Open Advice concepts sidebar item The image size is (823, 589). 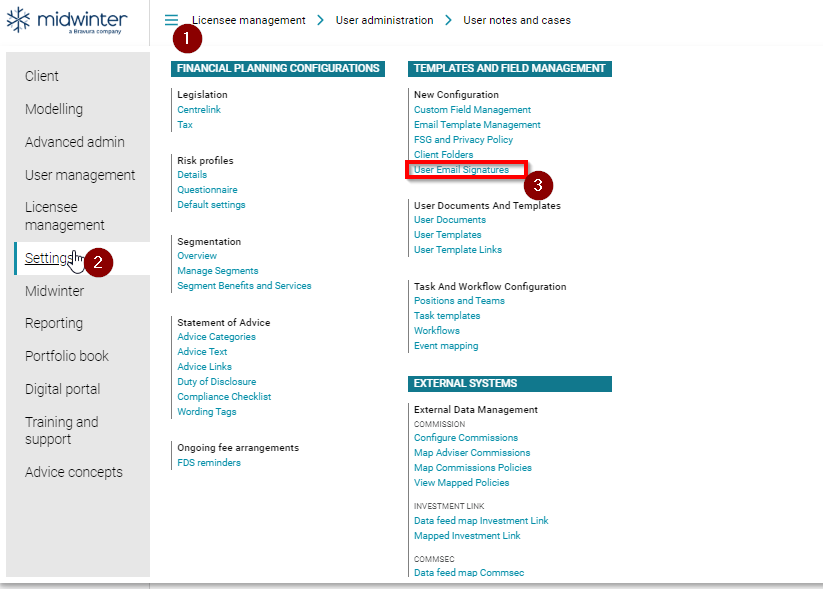click(x=73, y=472)
